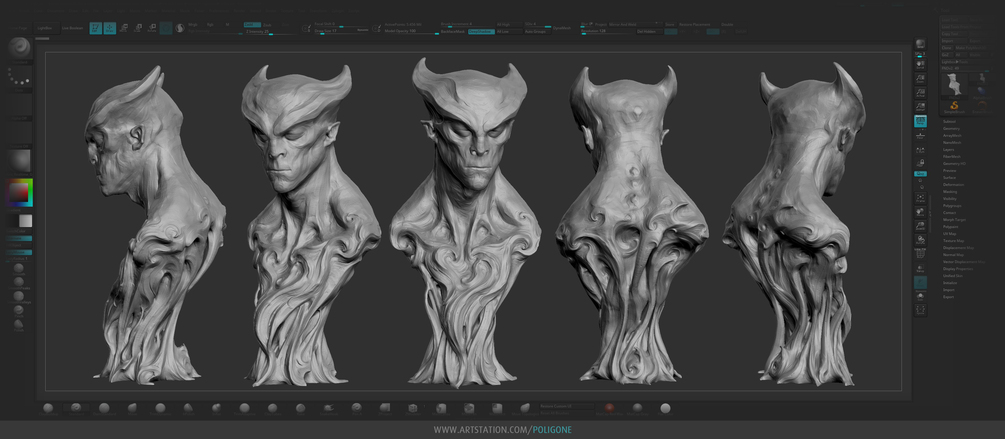Toggle the Zadd button
This screenshot has width=1005, height=439.
(252, 25)
